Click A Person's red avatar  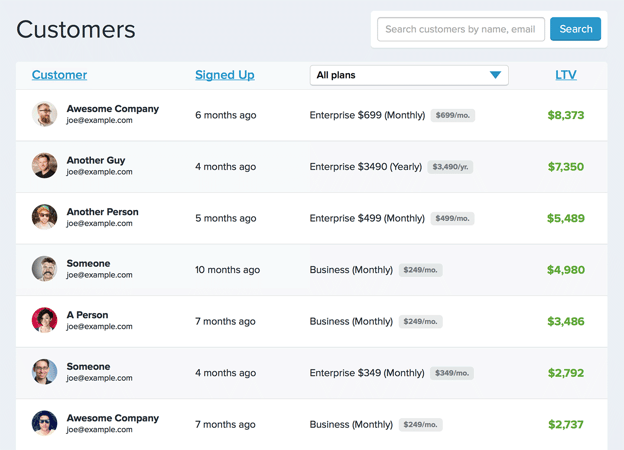pyautogui.click(x=44, y=321)
